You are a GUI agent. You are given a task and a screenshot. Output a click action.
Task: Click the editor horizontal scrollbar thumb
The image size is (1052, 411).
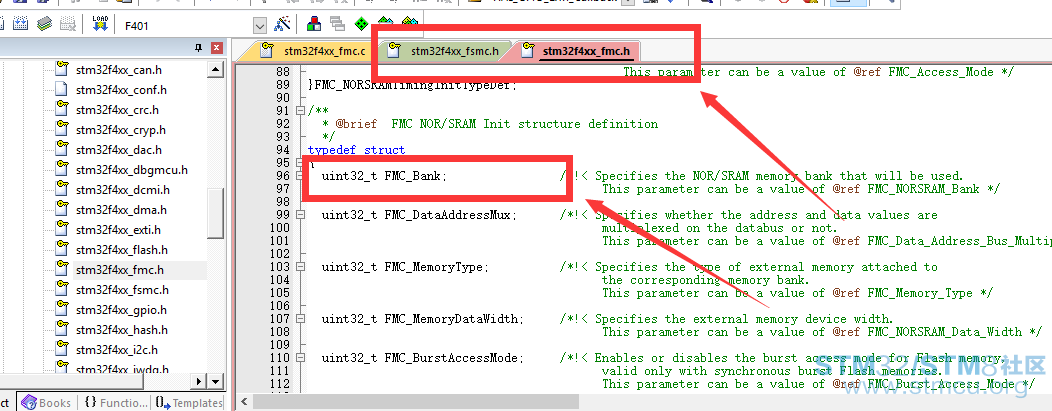pyautogui.click(x=416, y=402)
